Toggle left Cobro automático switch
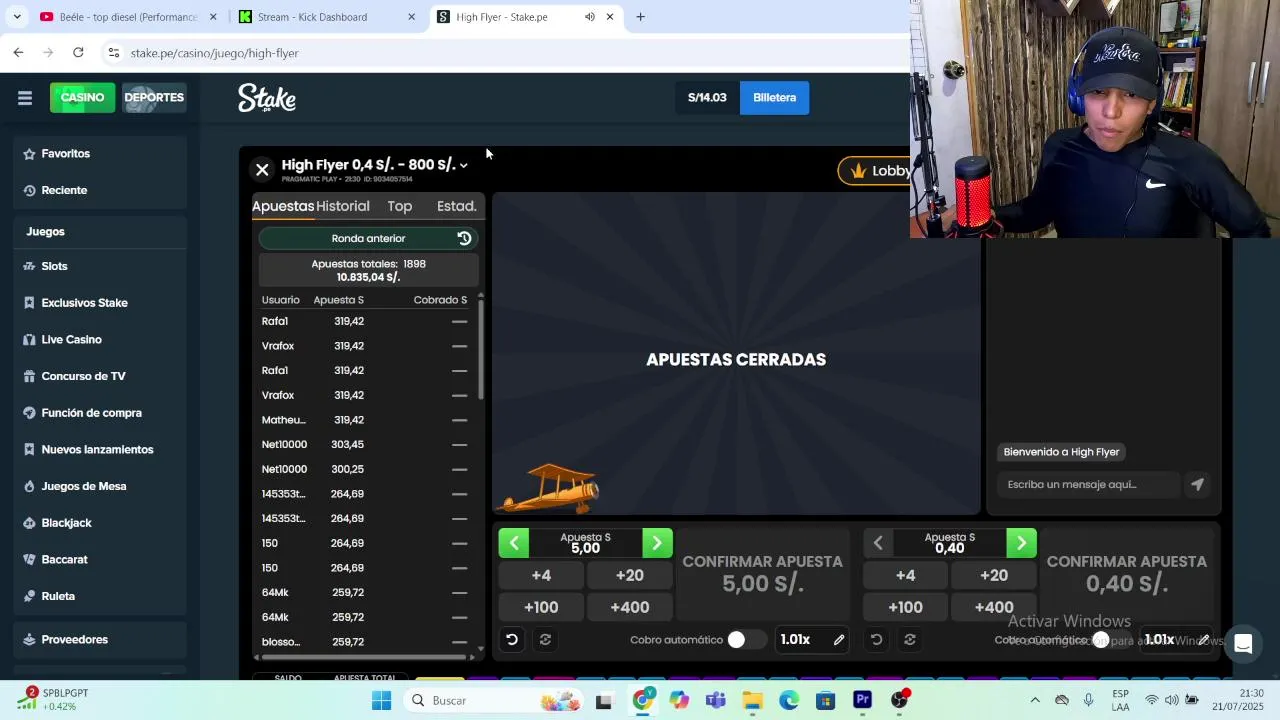This screenshot has width=1280, height=720. click(x=745, y=640)
